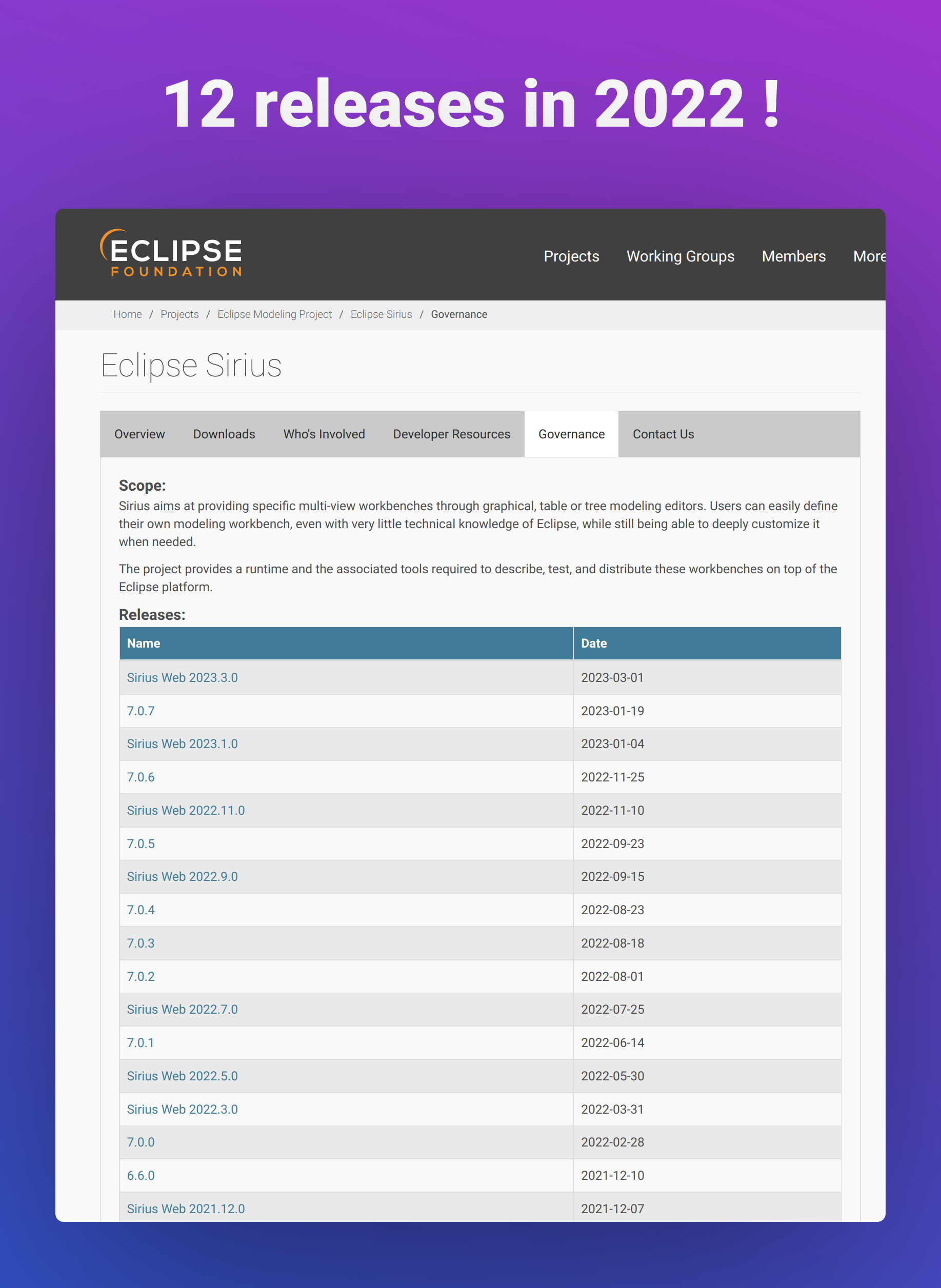Screen dimensions: 941x1288
Task: Open the 7.0.4 release link
Action: pos(141,910)
